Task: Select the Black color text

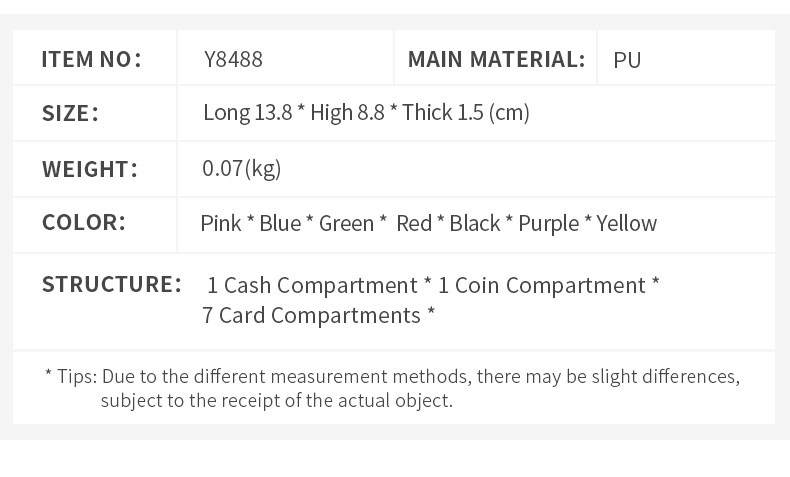Action: coord(475,223)
